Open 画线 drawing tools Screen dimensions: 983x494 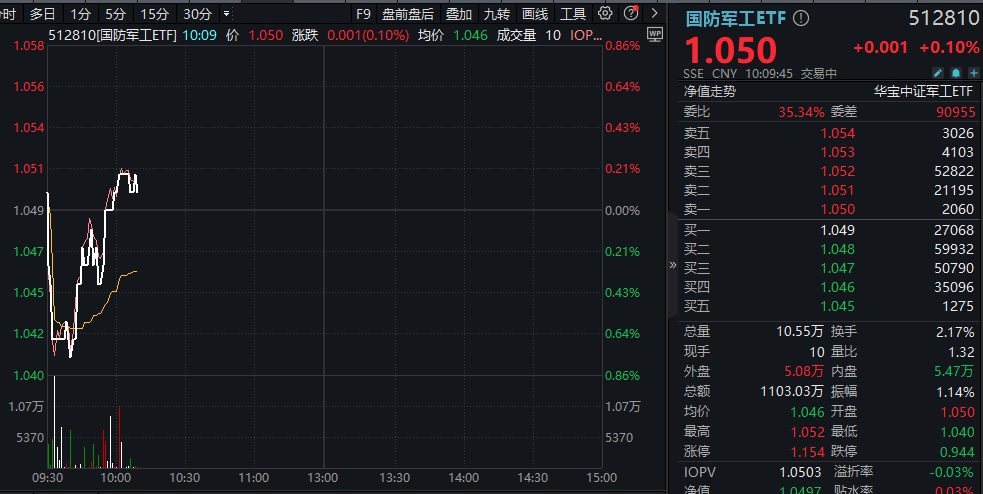point(535,14)
